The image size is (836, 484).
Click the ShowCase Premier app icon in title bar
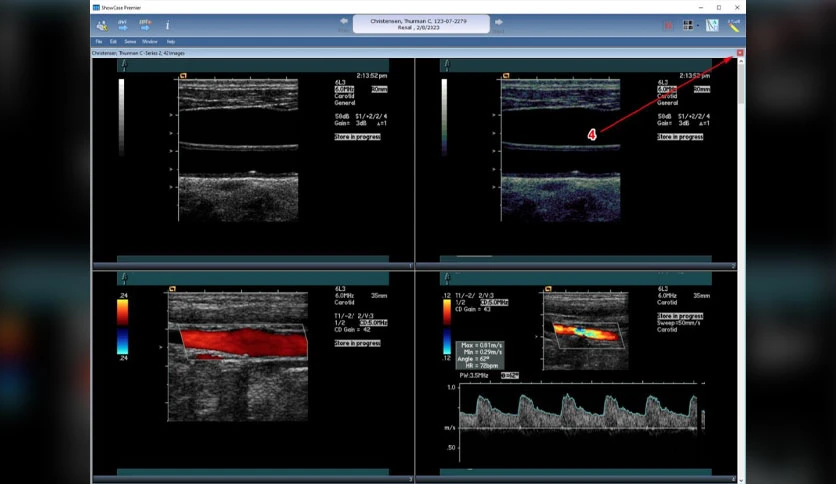point(96,7)
